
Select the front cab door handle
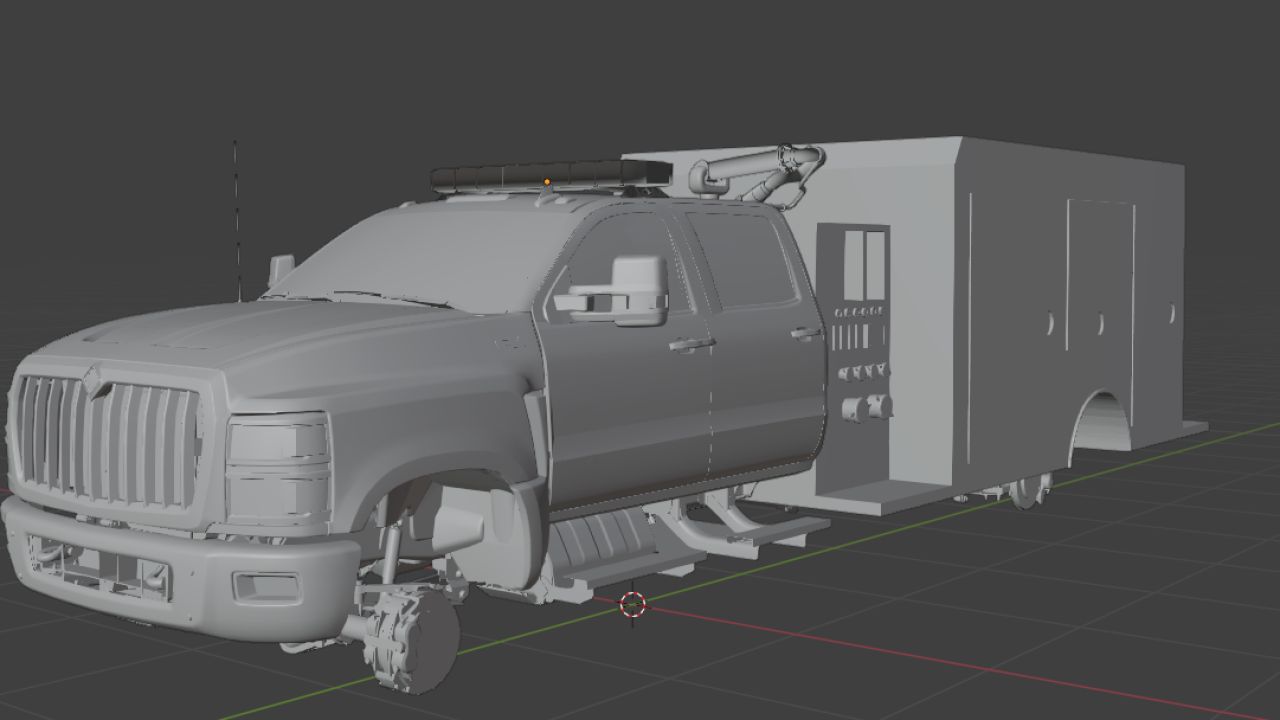pyautogui.click(x=691, y=345)
